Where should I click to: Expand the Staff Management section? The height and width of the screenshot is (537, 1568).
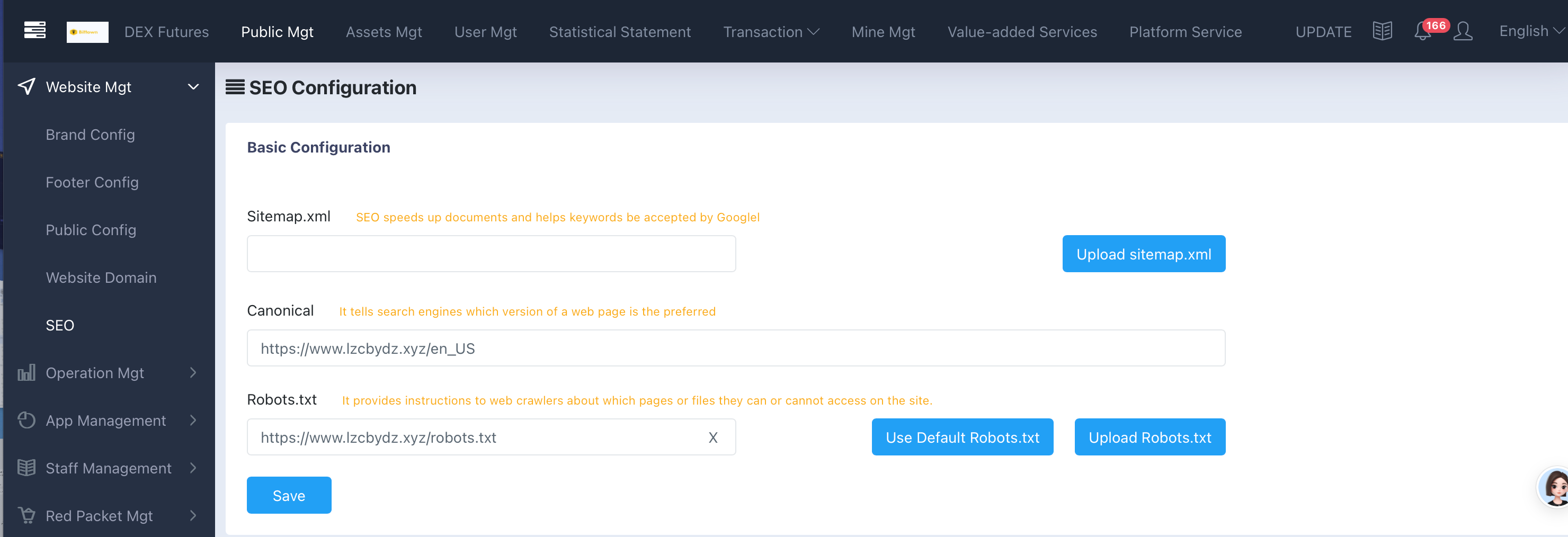(193, 468)
